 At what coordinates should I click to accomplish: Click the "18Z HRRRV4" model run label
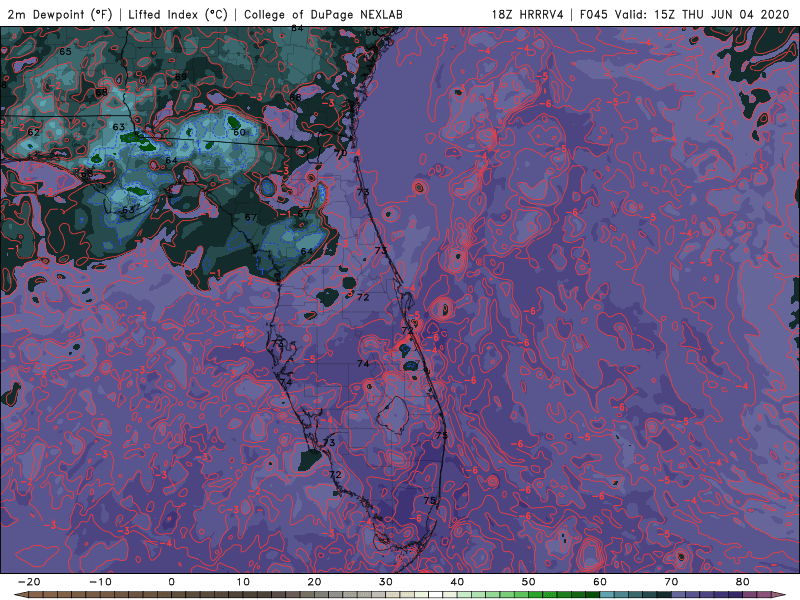[x=528, y=14]
